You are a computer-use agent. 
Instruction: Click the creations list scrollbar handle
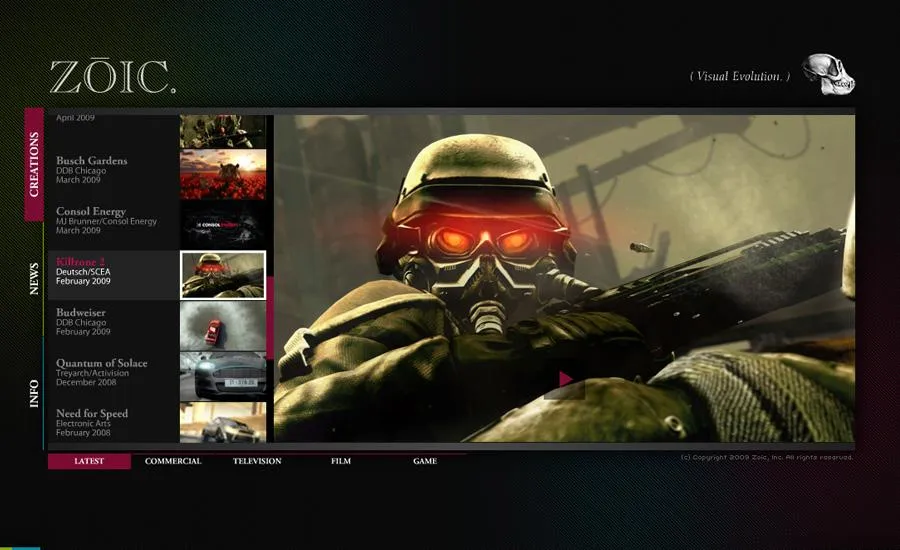pyautogui.click(x=270, y=318)
